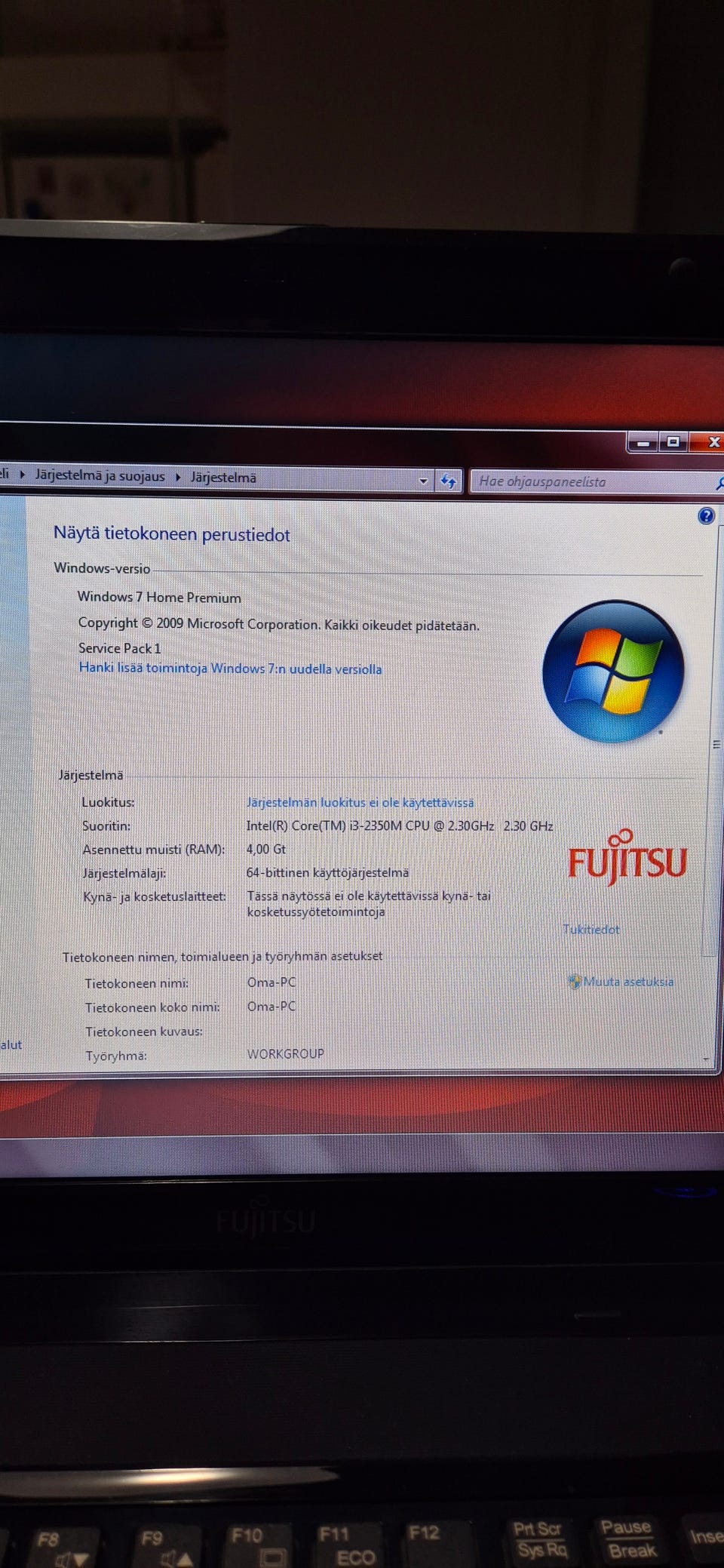This screenshot has height=1568, width=724.
Task: Click 'Muuta asetuksia' link
Action: 628,982
